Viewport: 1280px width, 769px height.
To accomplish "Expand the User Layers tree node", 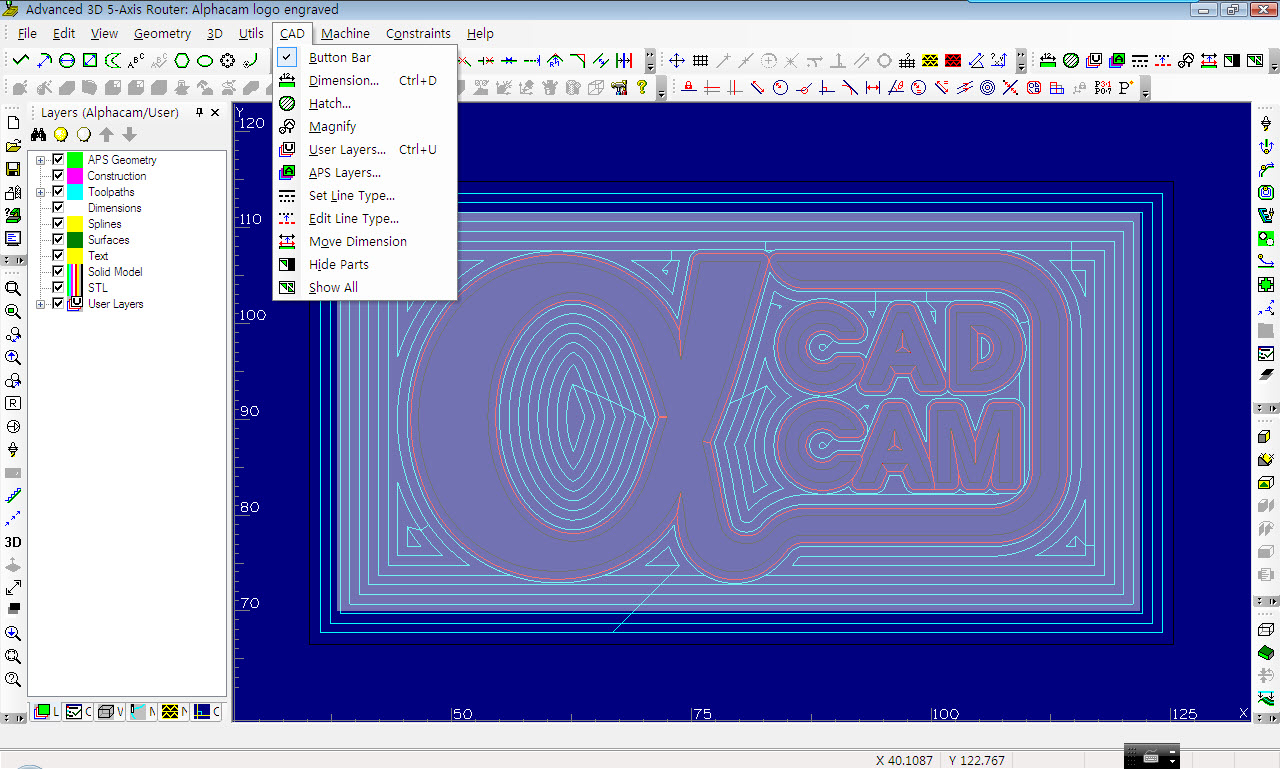I will [x=41, y=304].
